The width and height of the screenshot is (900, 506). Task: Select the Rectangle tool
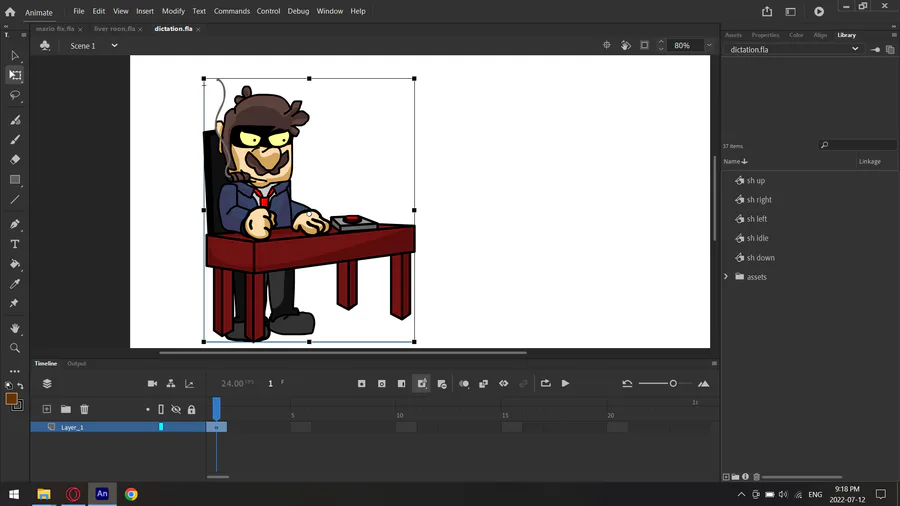(15, 180)
